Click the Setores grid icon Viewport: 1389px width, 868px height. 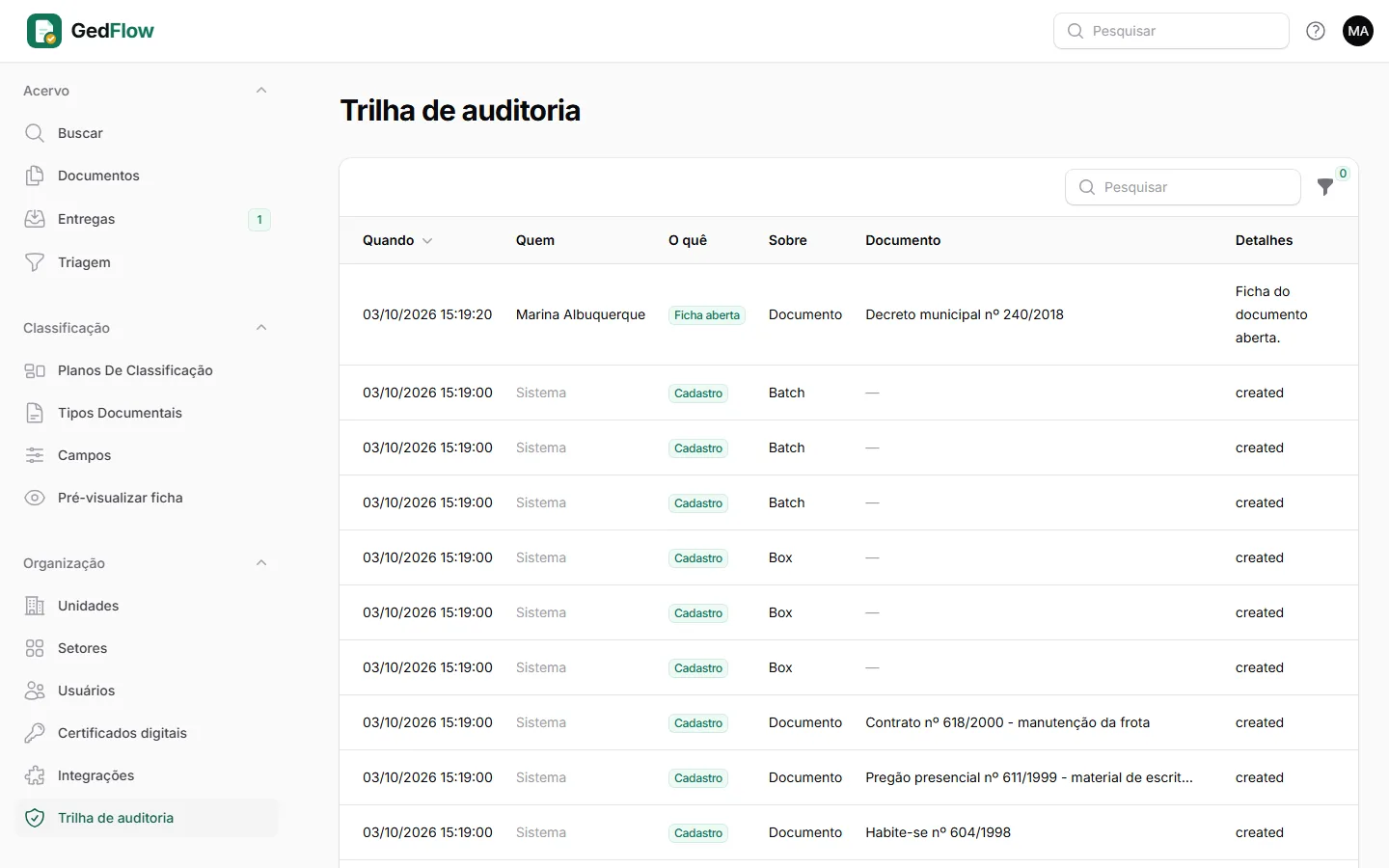tap(35, 648)
